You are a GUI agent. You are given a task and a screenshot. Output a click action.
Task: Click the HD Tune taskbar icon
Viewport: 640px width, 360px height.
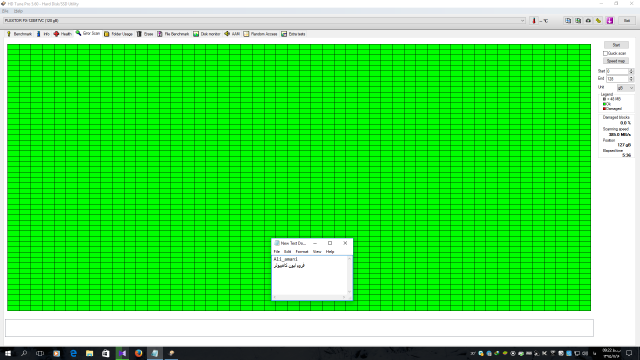point(171,353)
